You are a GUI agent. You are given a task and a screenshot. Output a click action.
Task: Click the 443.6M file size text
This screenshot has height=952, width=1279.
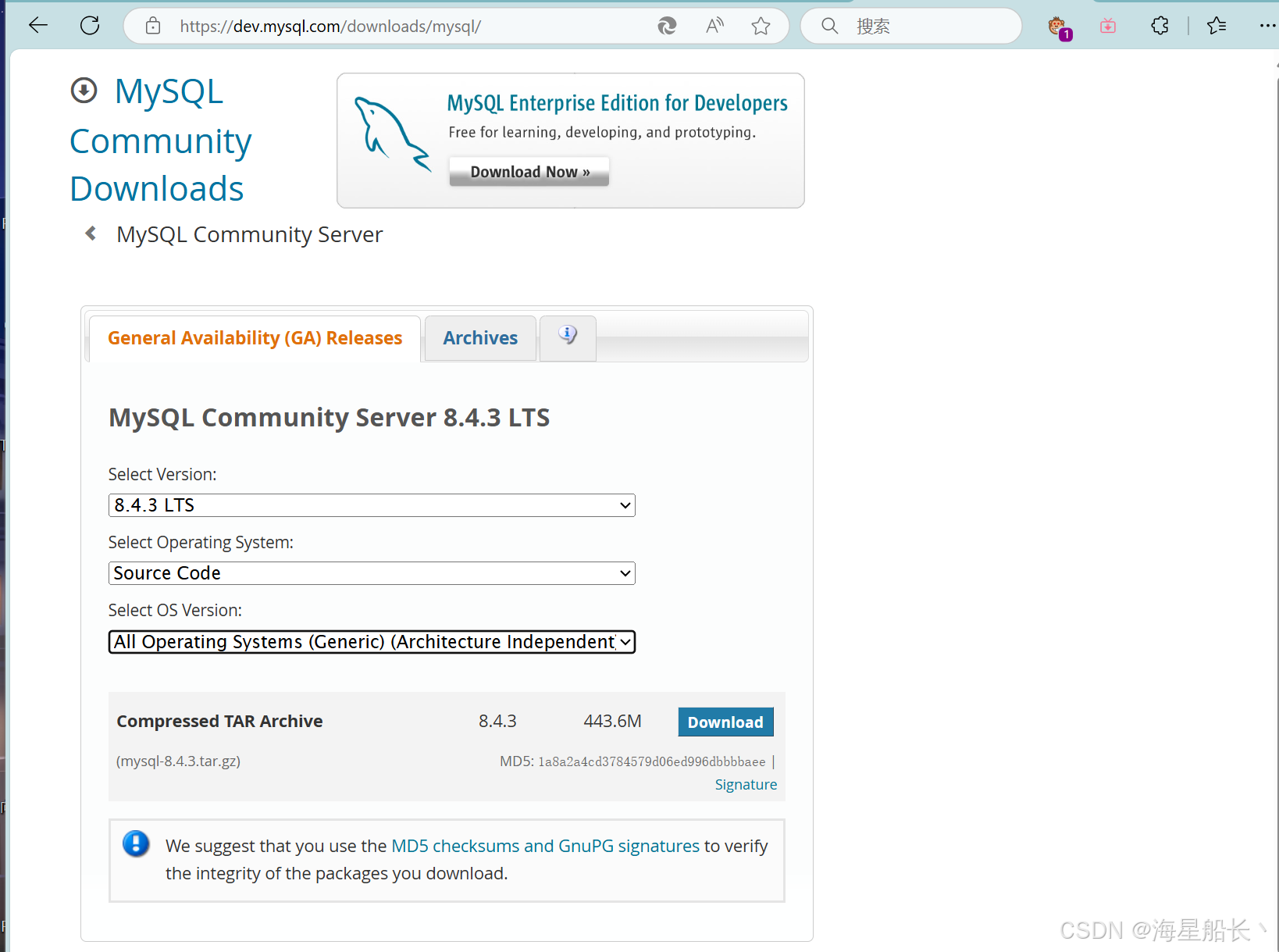612,721
